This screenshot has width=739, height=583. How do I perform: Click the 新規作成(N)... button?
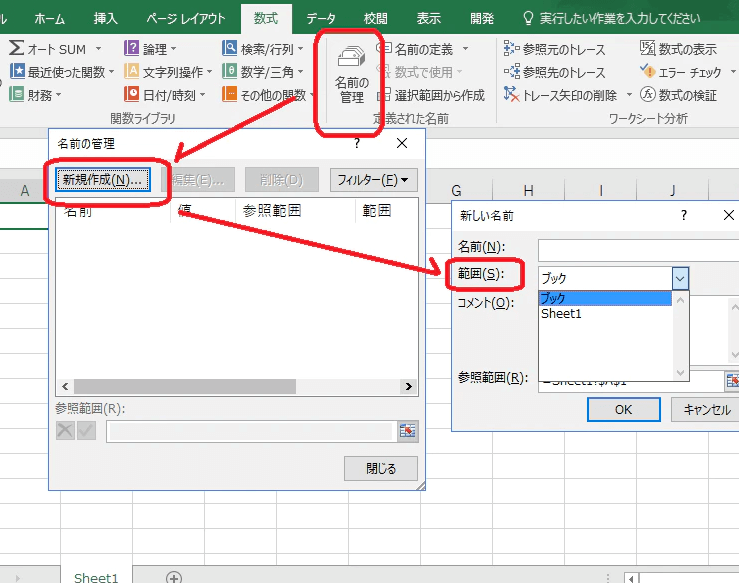pos(102,180)
